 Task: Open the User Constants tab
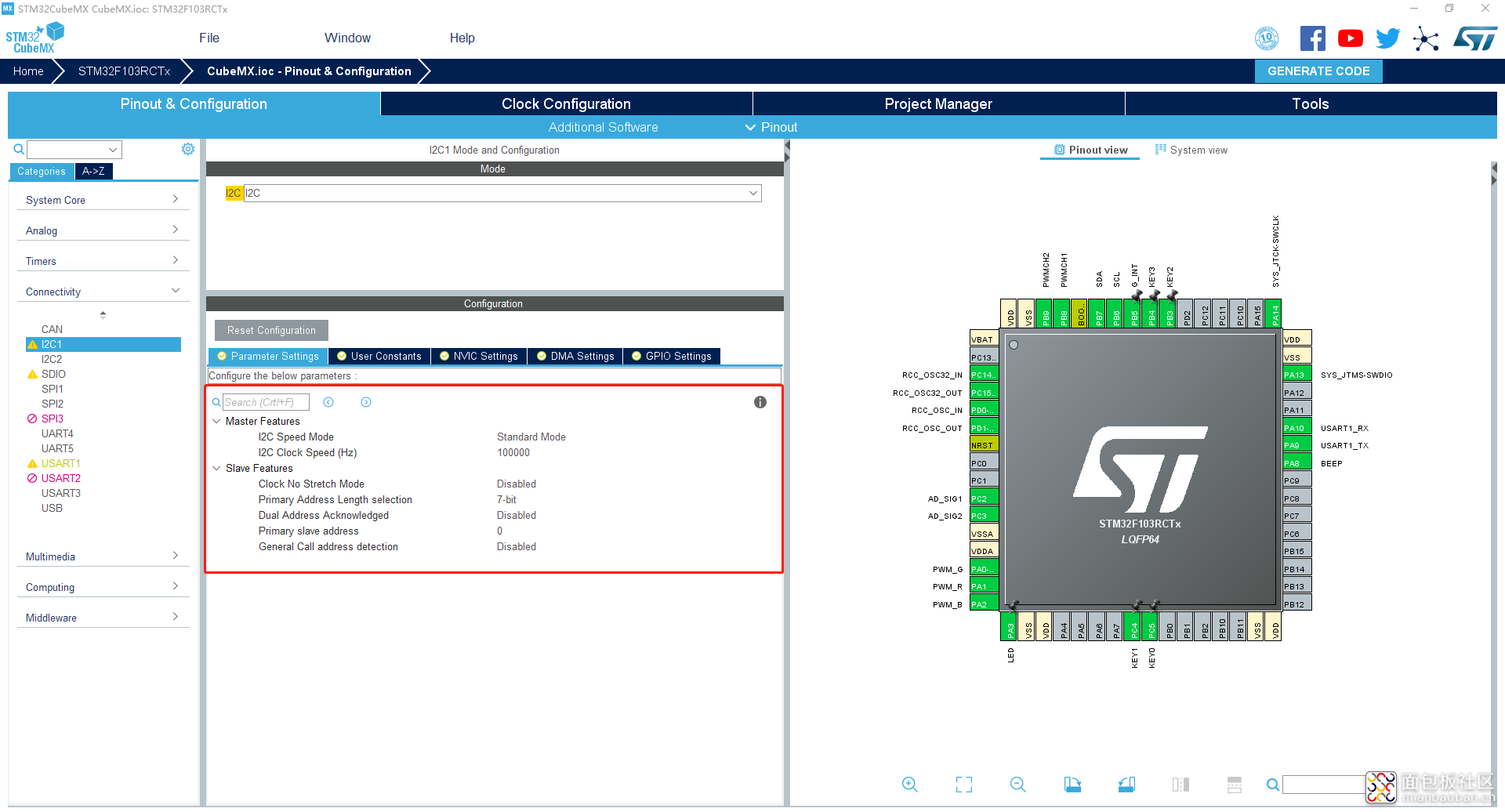[379, 356]
